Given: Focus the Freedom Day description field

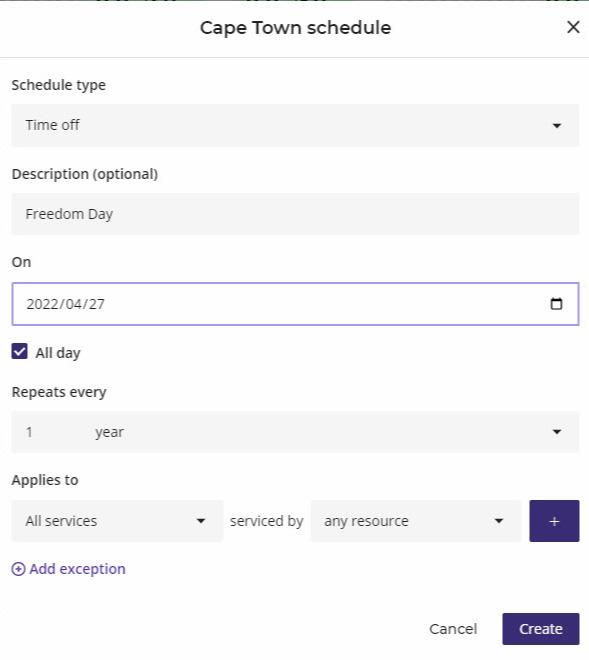Looking at the screenshot, I should point(295,214).
